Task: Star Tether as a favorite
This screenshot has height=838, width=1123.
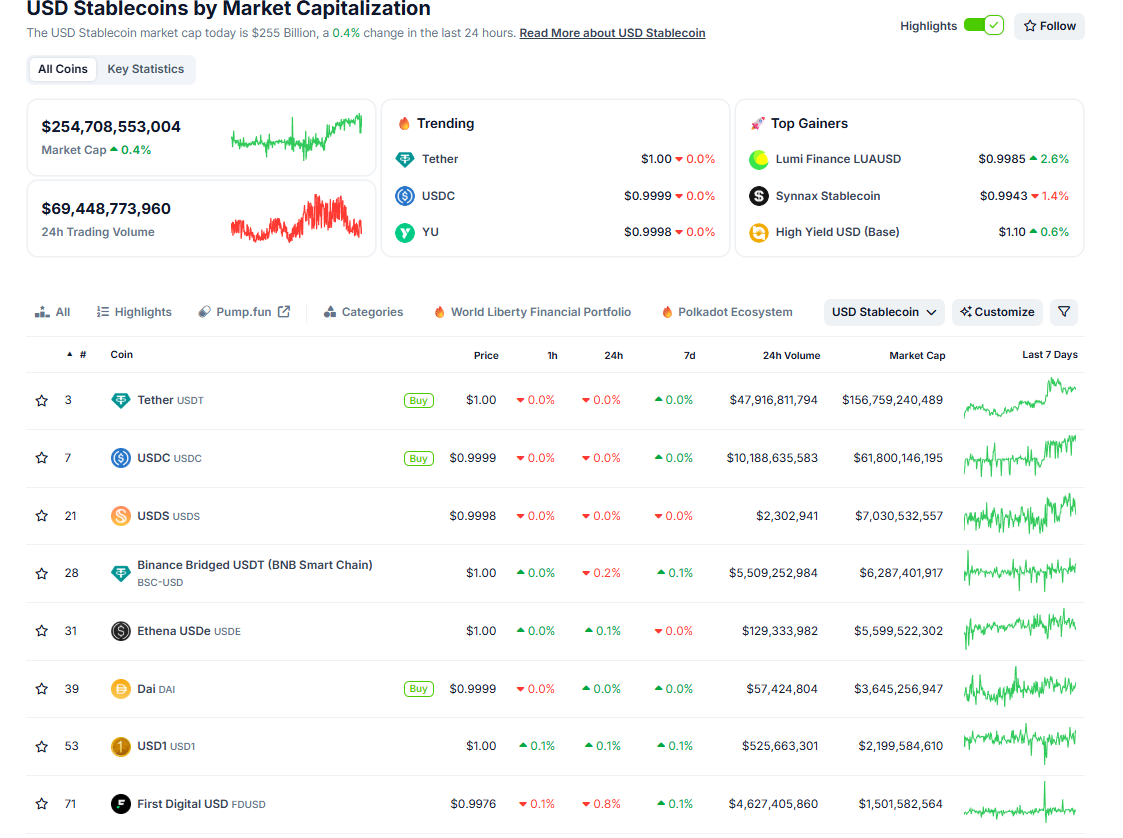Action: pyautogui.click(x=42, y=400)
